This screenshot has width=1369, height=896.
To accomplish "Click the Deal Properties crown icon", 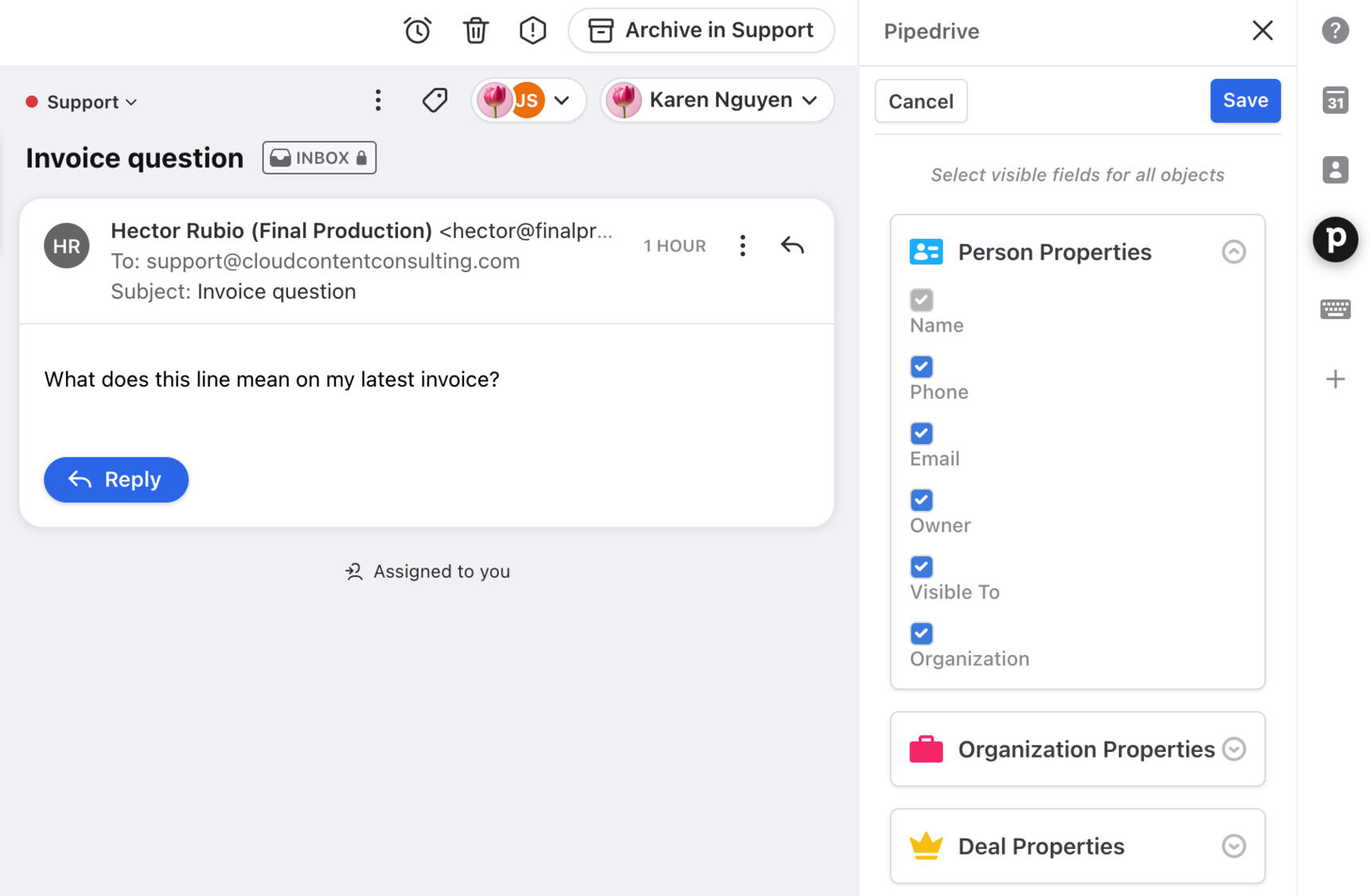I will click(x=926, y=846).
